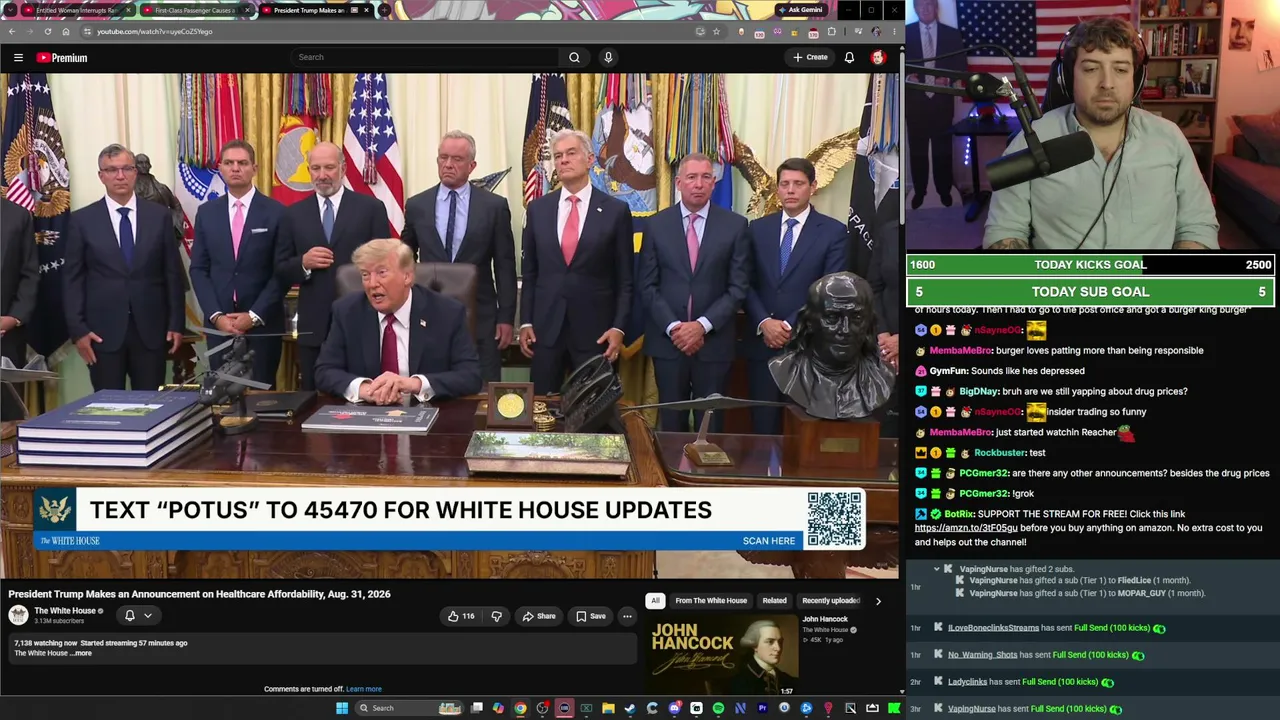
Task: Click the 'Today Kicks Goal' bar
Action: pos(1091,265)
